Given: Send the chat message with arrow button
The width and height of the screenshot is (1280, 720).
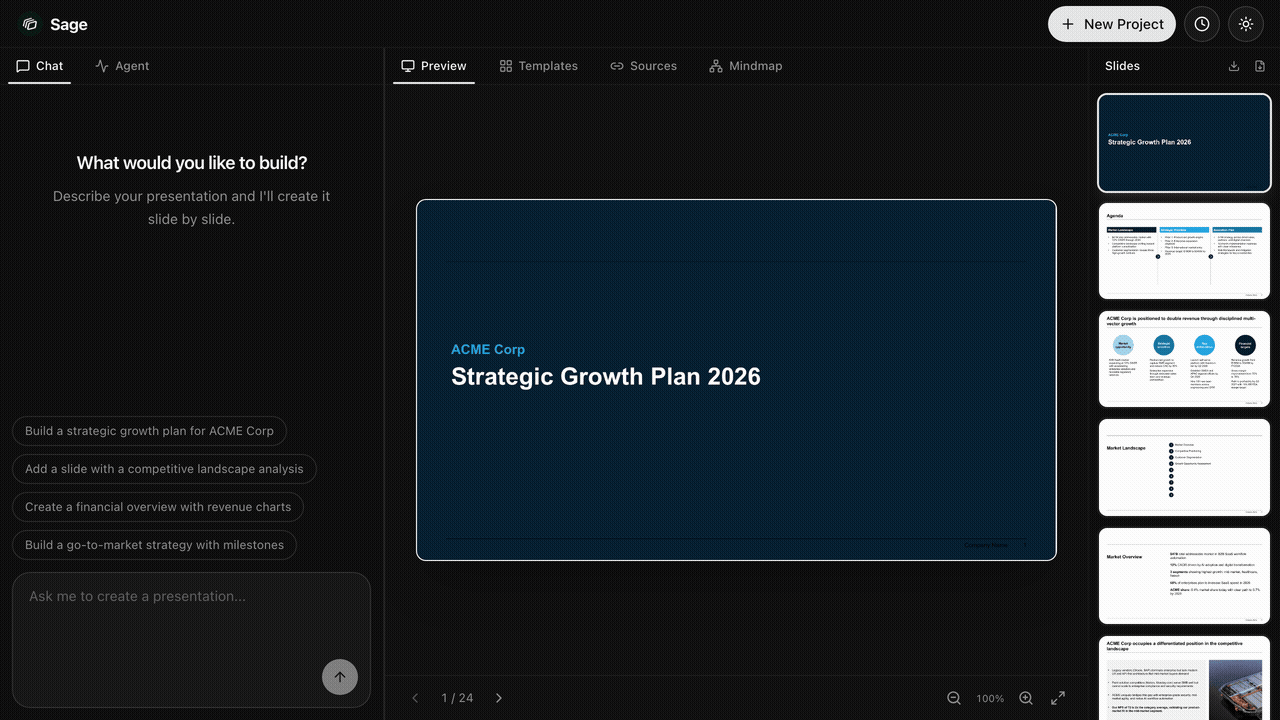Looking at the screenshot, I should (339, 677).
